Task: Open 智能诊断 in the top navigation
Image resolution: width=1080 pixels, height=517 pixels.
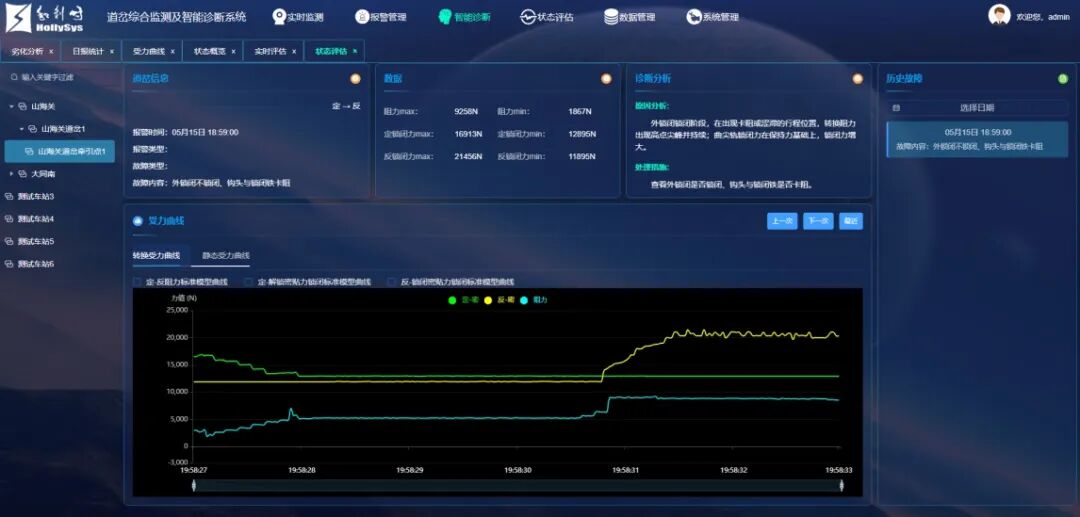Action: (464, 17)
